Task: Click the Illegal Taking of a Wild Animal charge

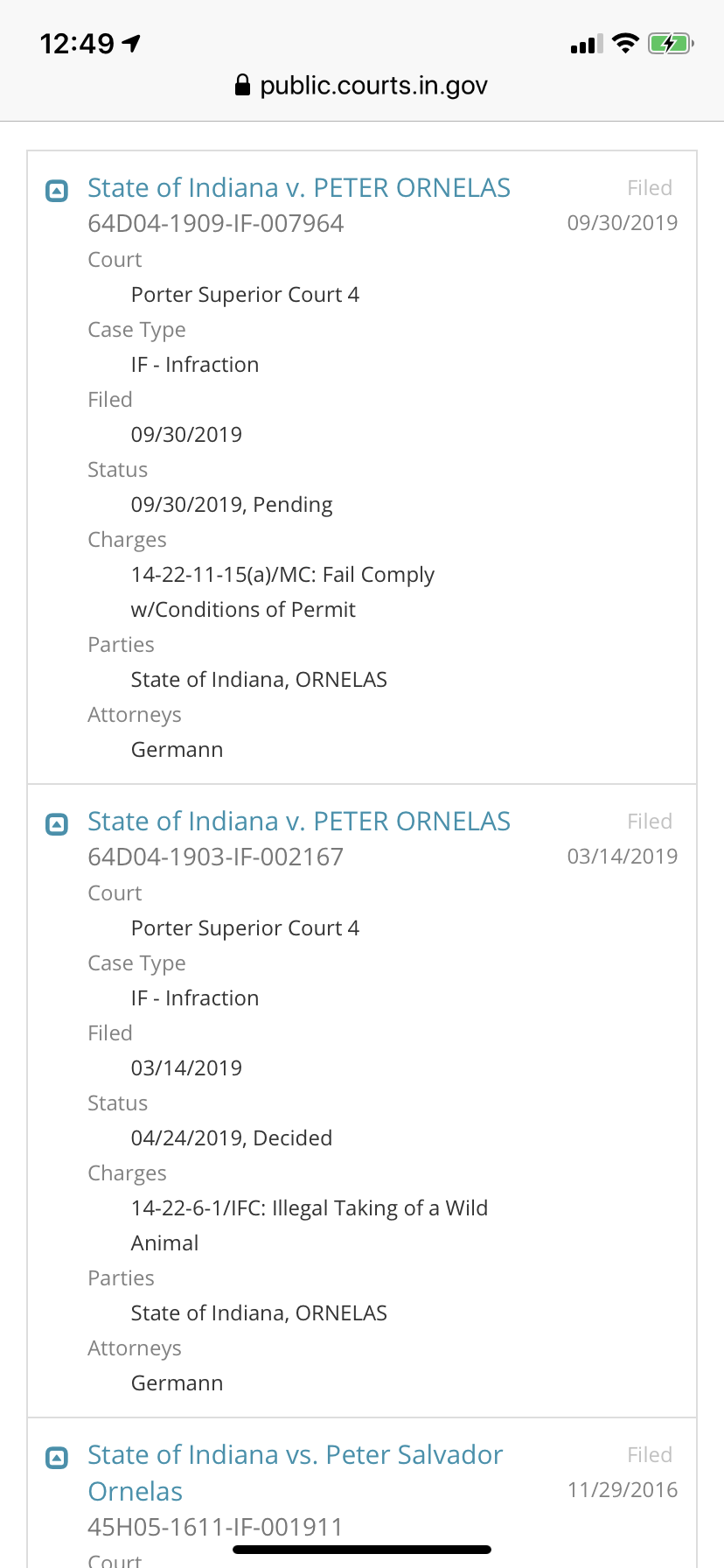Action: click(309, 1225)
